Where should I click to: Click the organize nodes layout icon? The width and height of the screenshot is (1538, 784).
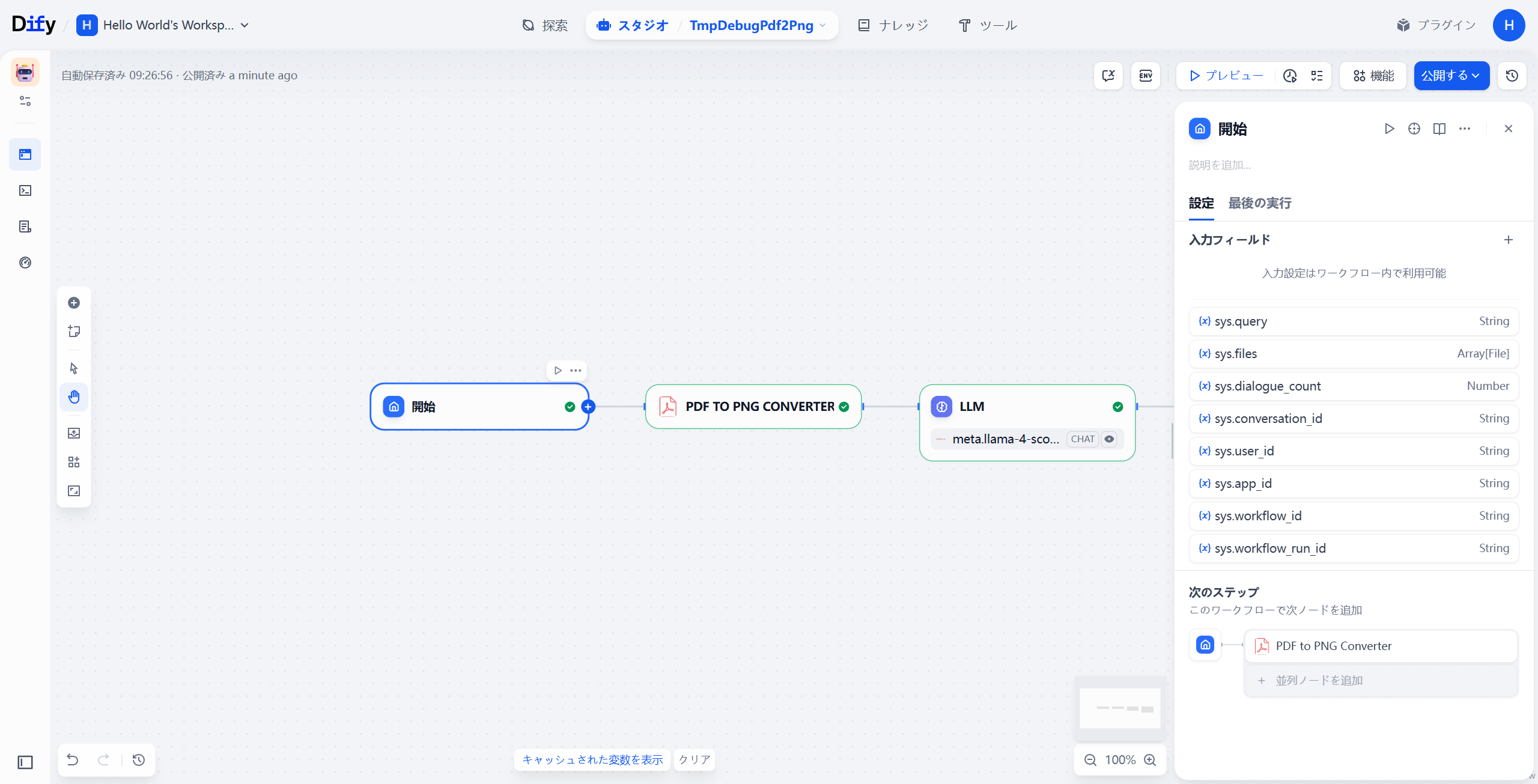[x=74, y=462]
